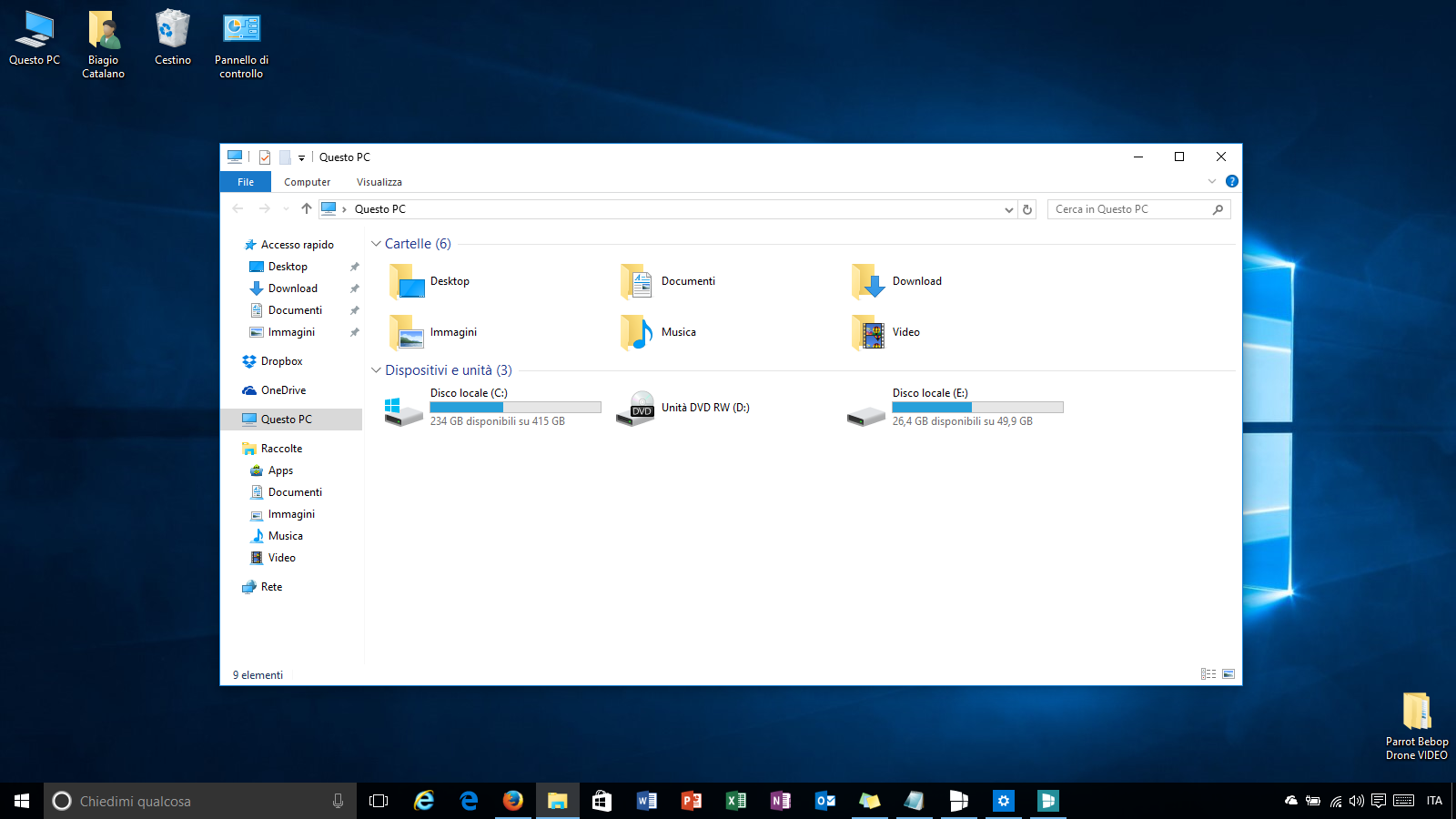Launch Word from the taskbar
This screenshot has width=1456, height=819.
pos(647,801)
